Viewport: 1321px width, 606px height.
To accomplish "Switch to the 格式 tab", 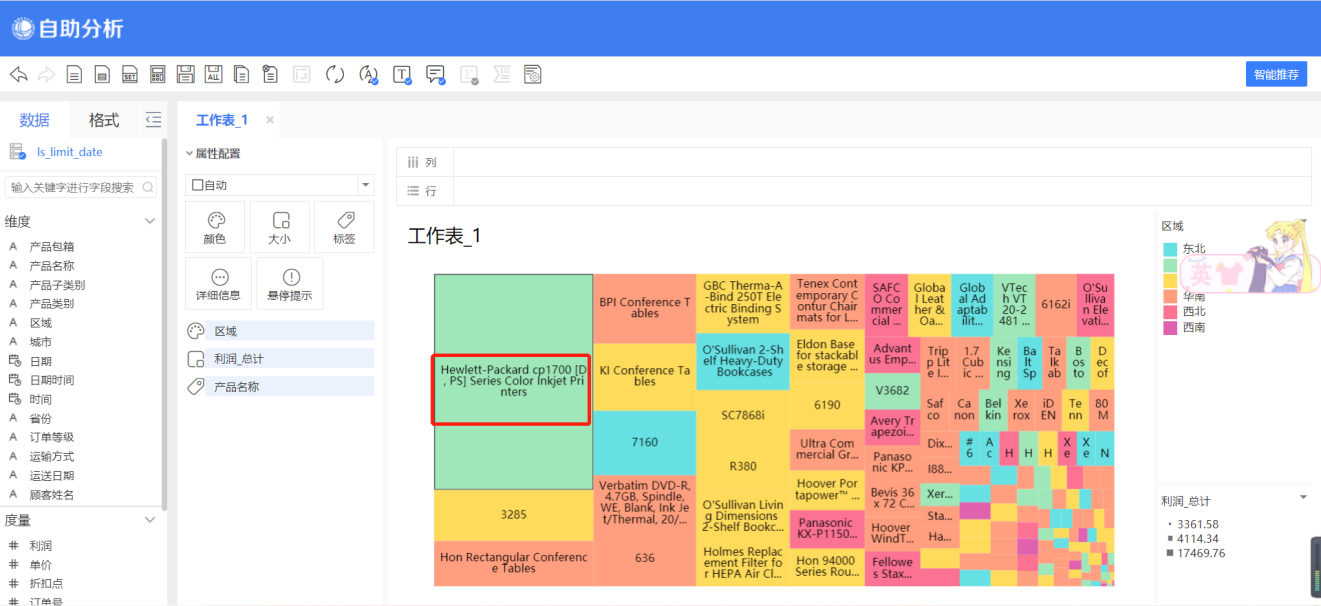I will (104, 120).
